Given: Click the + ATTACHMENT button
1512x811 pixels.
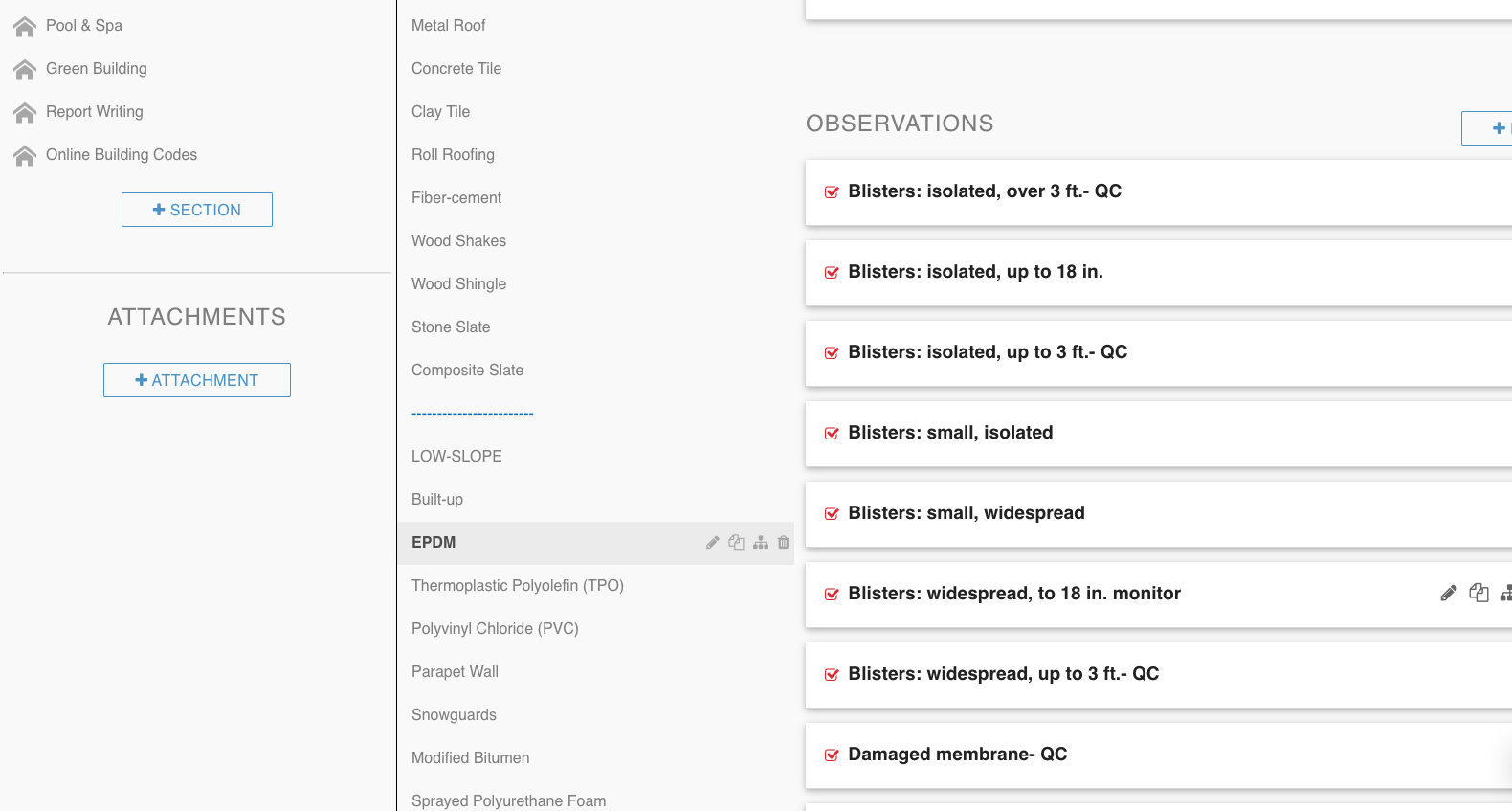Looking at the screenshot, I should point(197,380).
